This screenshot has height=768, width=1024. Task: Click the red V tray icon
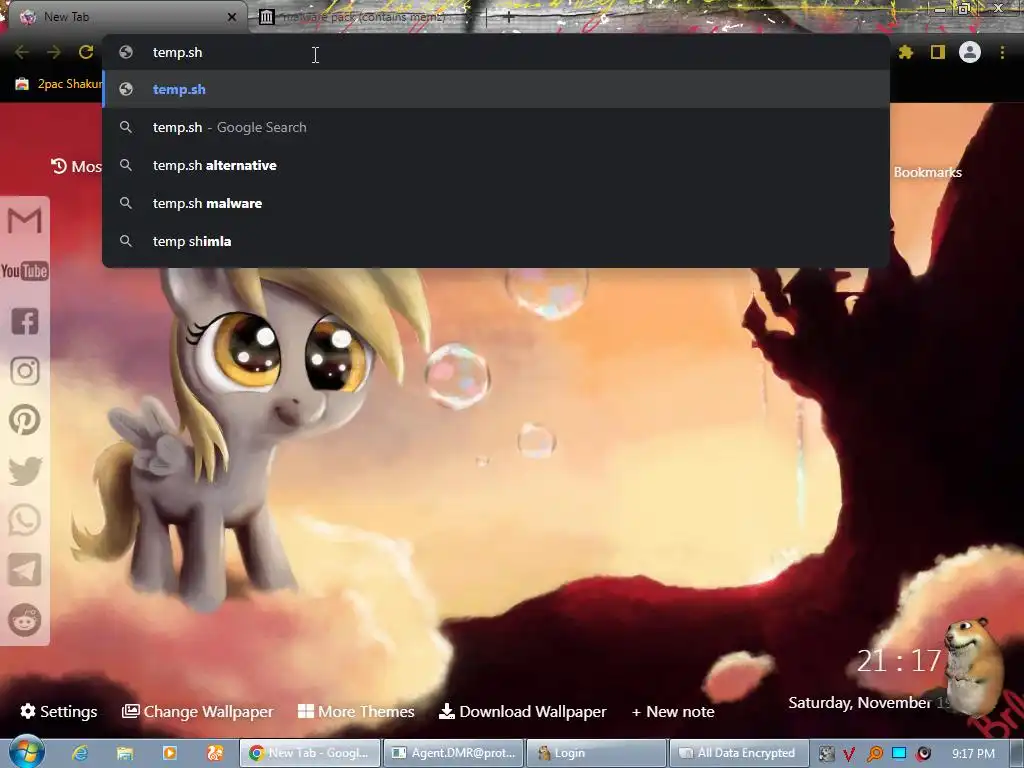coord(849,754)
